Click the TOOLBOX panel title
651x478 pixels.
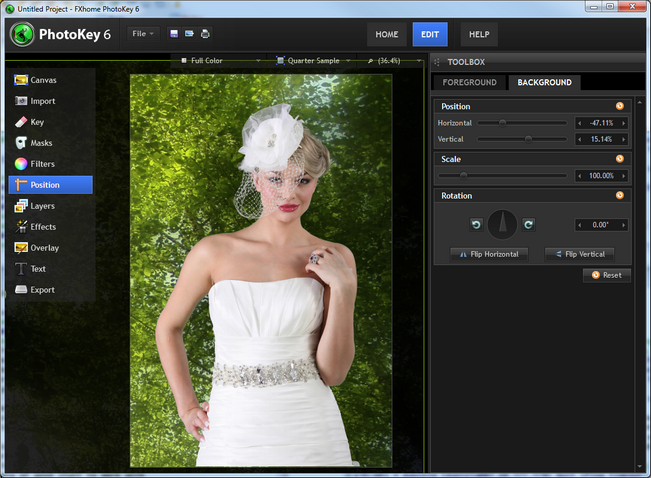point(466,62)
